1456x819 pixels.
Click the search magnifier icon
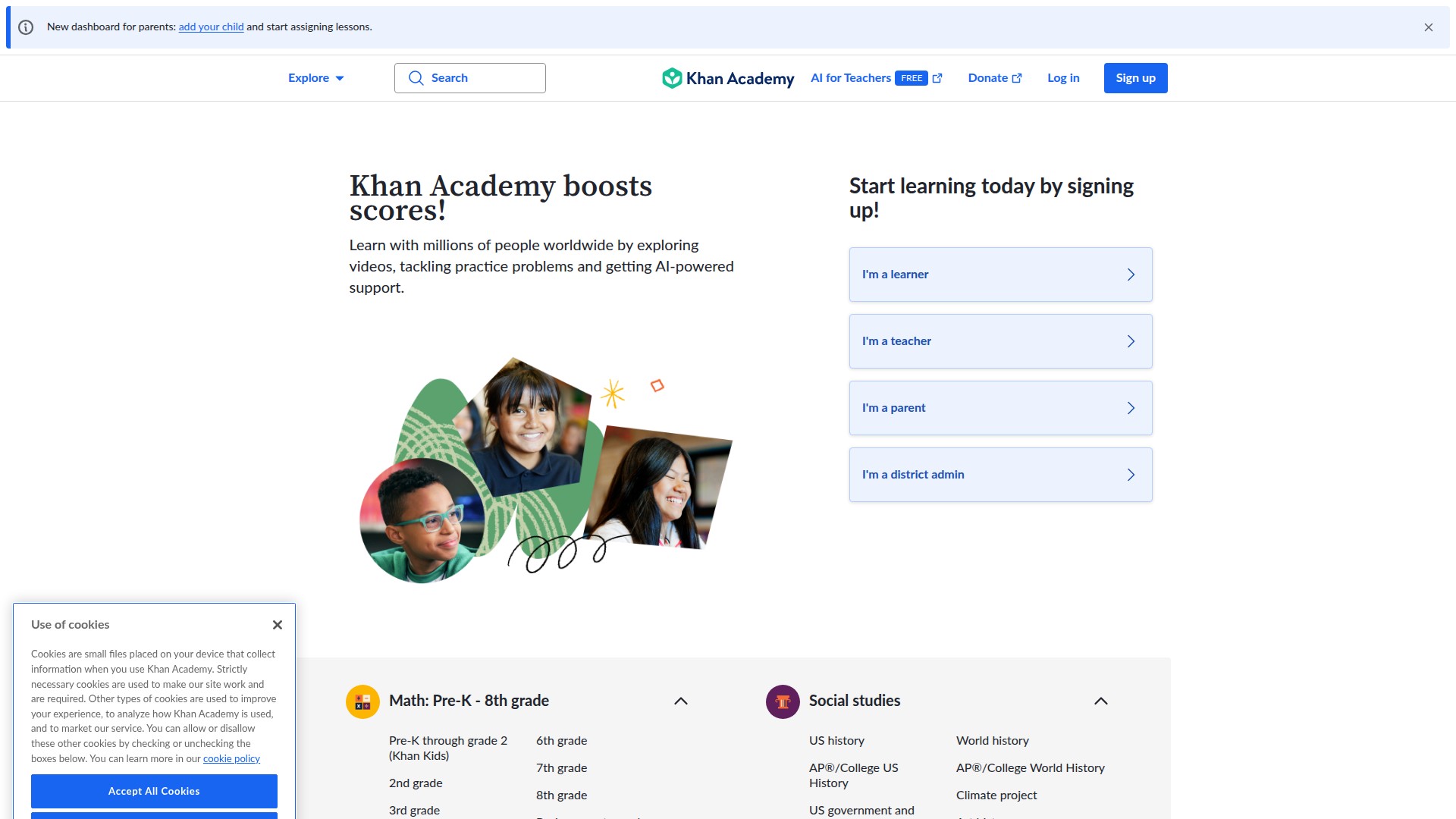(416, 78)
